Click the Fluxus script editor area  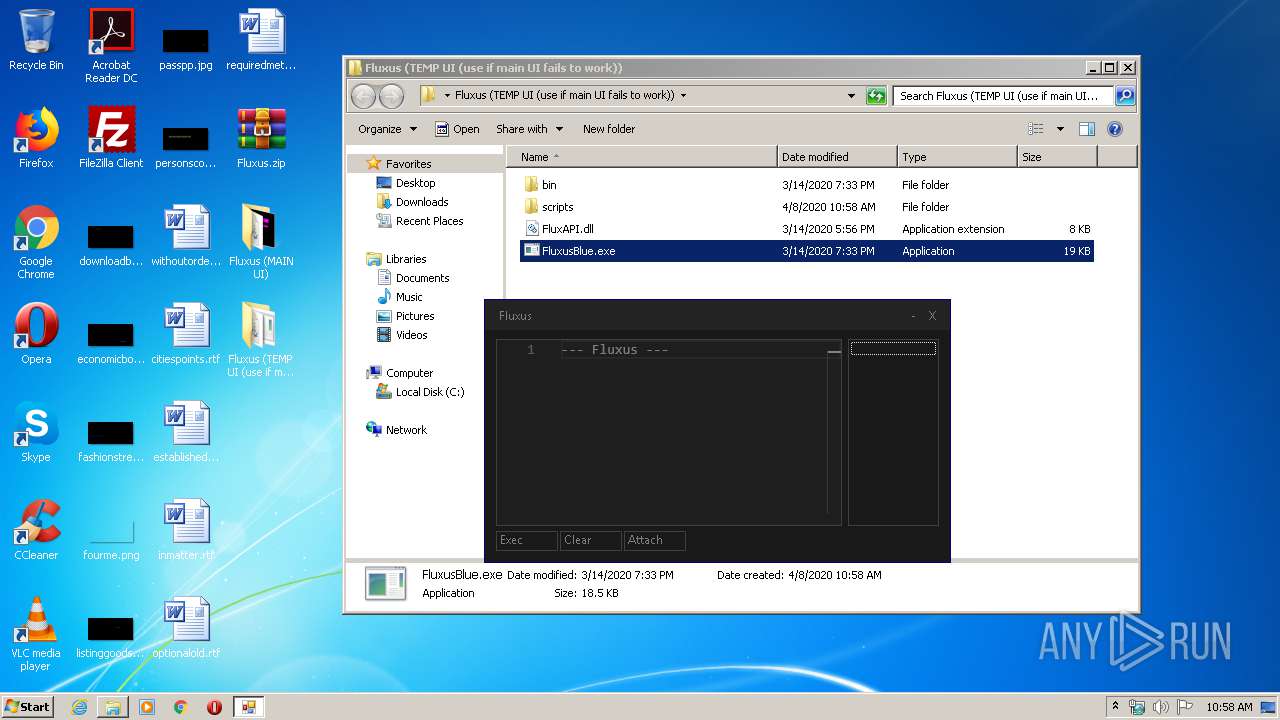(669, 432)
